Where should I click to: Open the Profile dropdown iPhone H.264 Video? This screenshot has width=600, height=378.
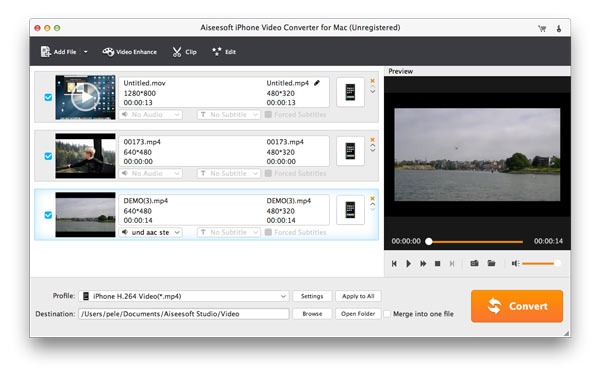coord(184,296)
